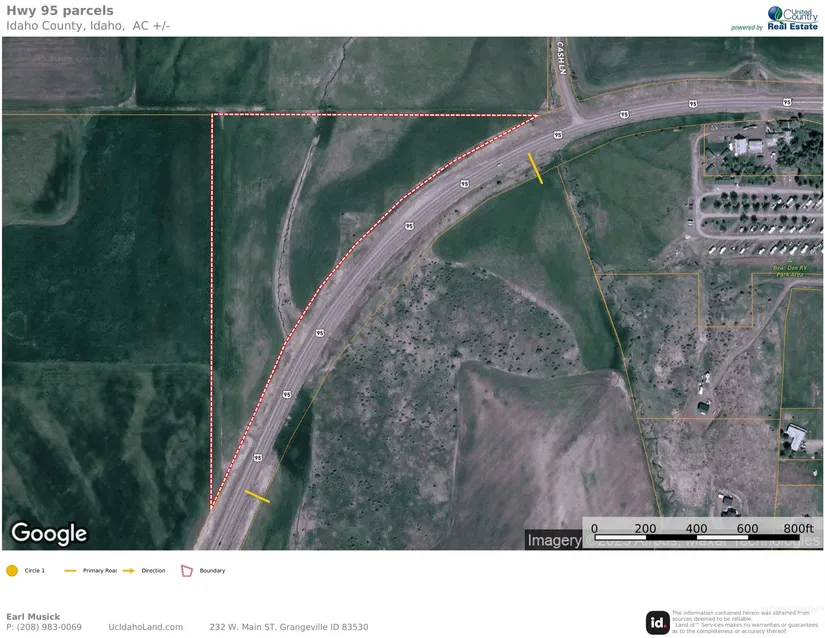This screenshot has width=825, height=638.
Task: Click the red Boundary polygon legend icon
Action: [186, 571]
